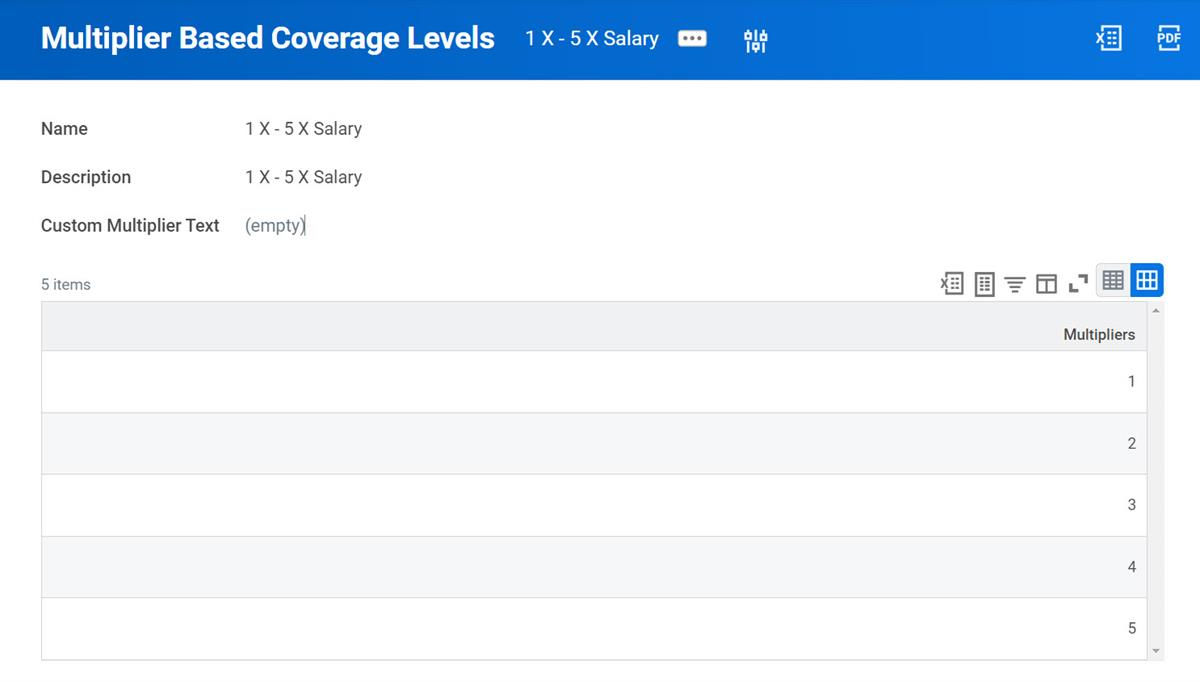Click the Custom Multiplier Text (empty) value
Viewport: 1200px width, 682px height.
[x=275, y=226]
